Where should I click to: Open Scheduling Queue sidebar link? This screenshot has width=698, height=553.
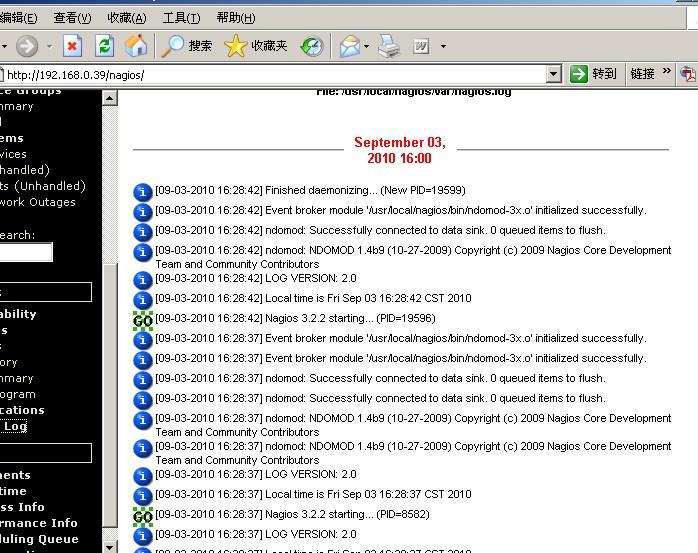[x=39, y=539]
